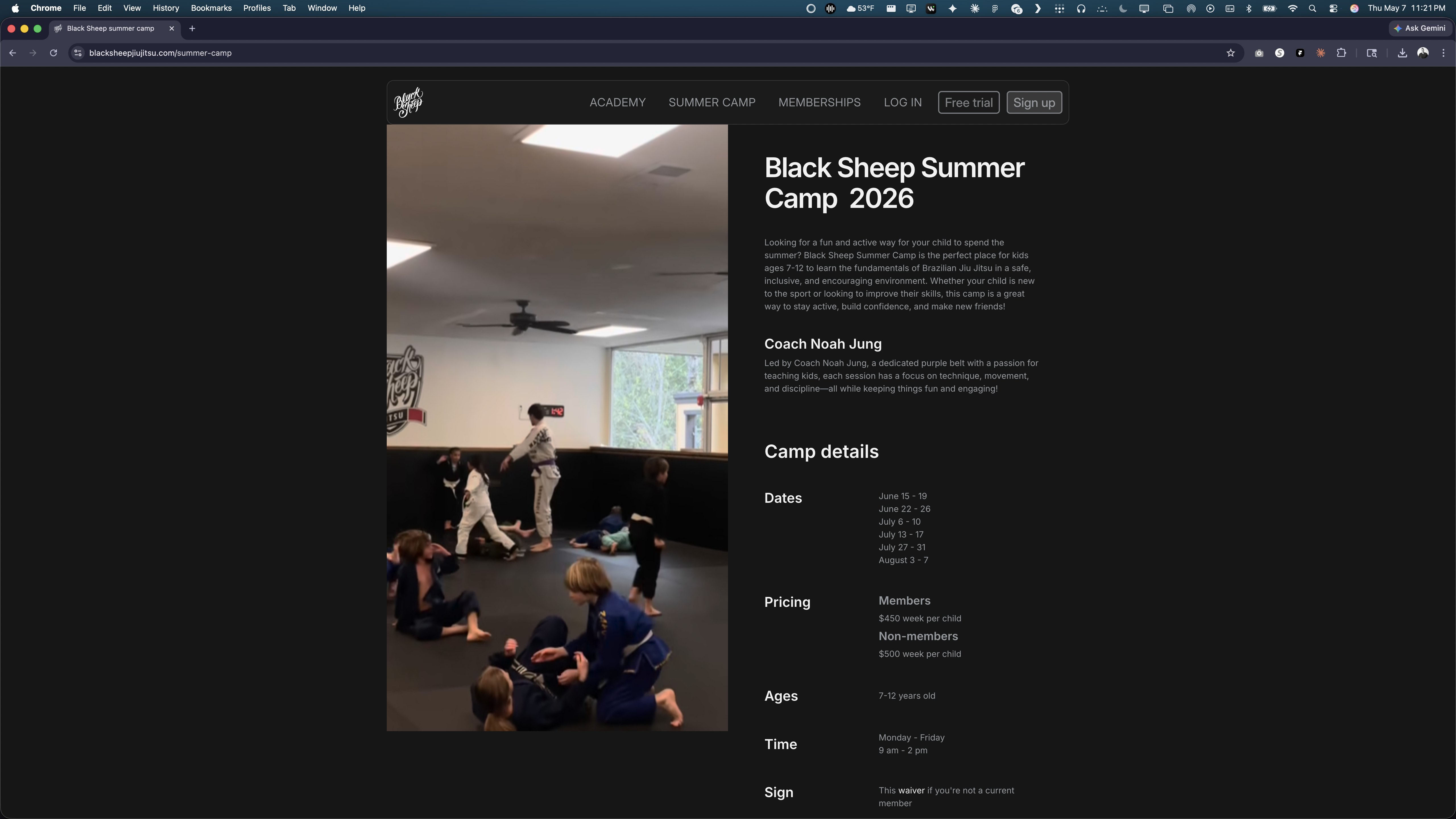
Task: Click the Black Sheep logo
Action: [408, 102]
